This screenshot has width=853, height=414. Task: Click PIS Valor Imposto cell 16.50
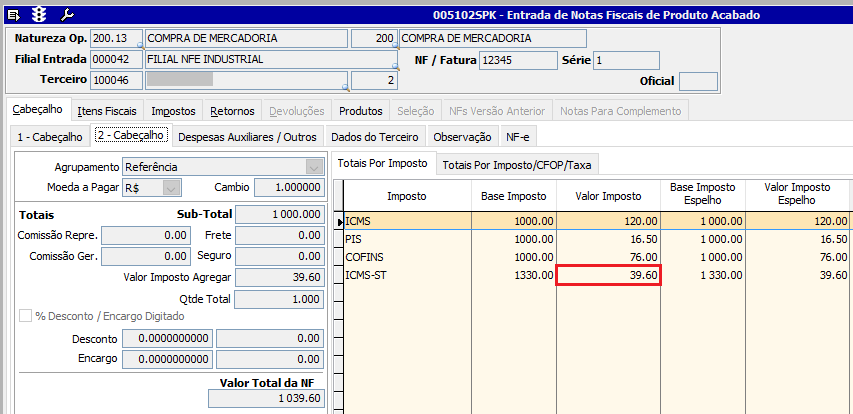[608, 239]
